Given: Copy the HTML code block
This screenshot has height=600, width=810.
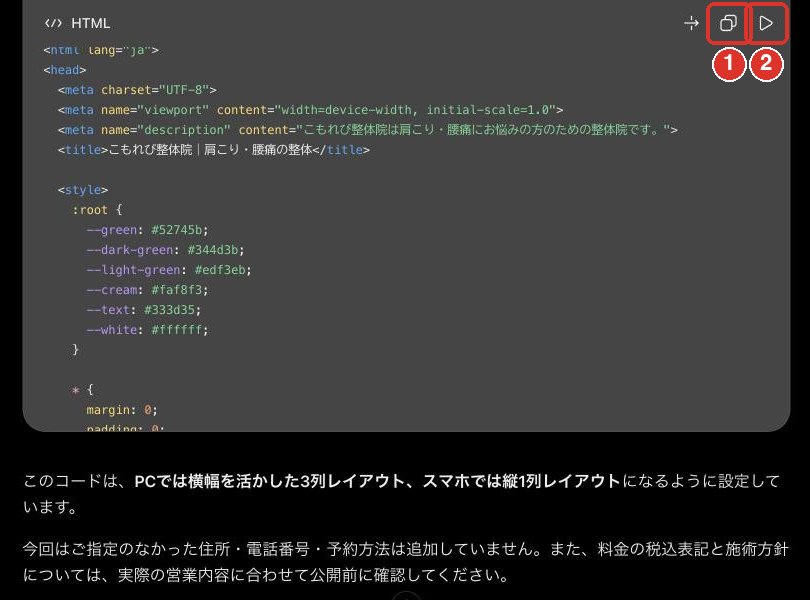Looking at the screenshot, I should (728, 23).
